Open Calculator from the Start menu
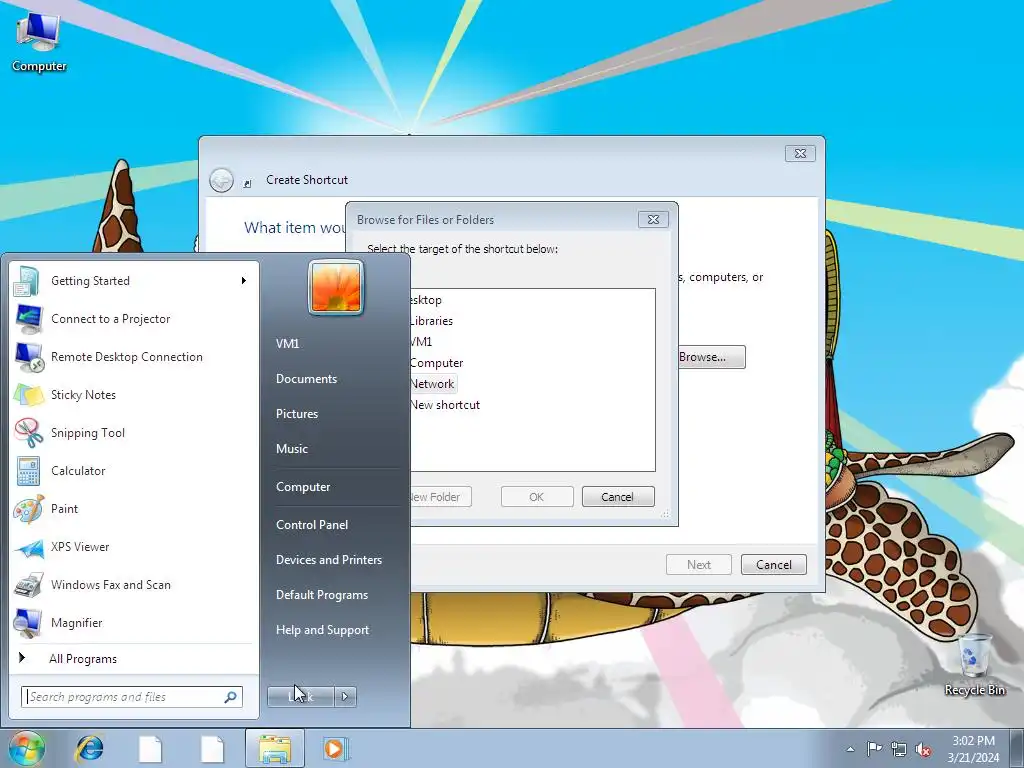The height and width of the screenshot is (768, 1024). pos(133,471)
